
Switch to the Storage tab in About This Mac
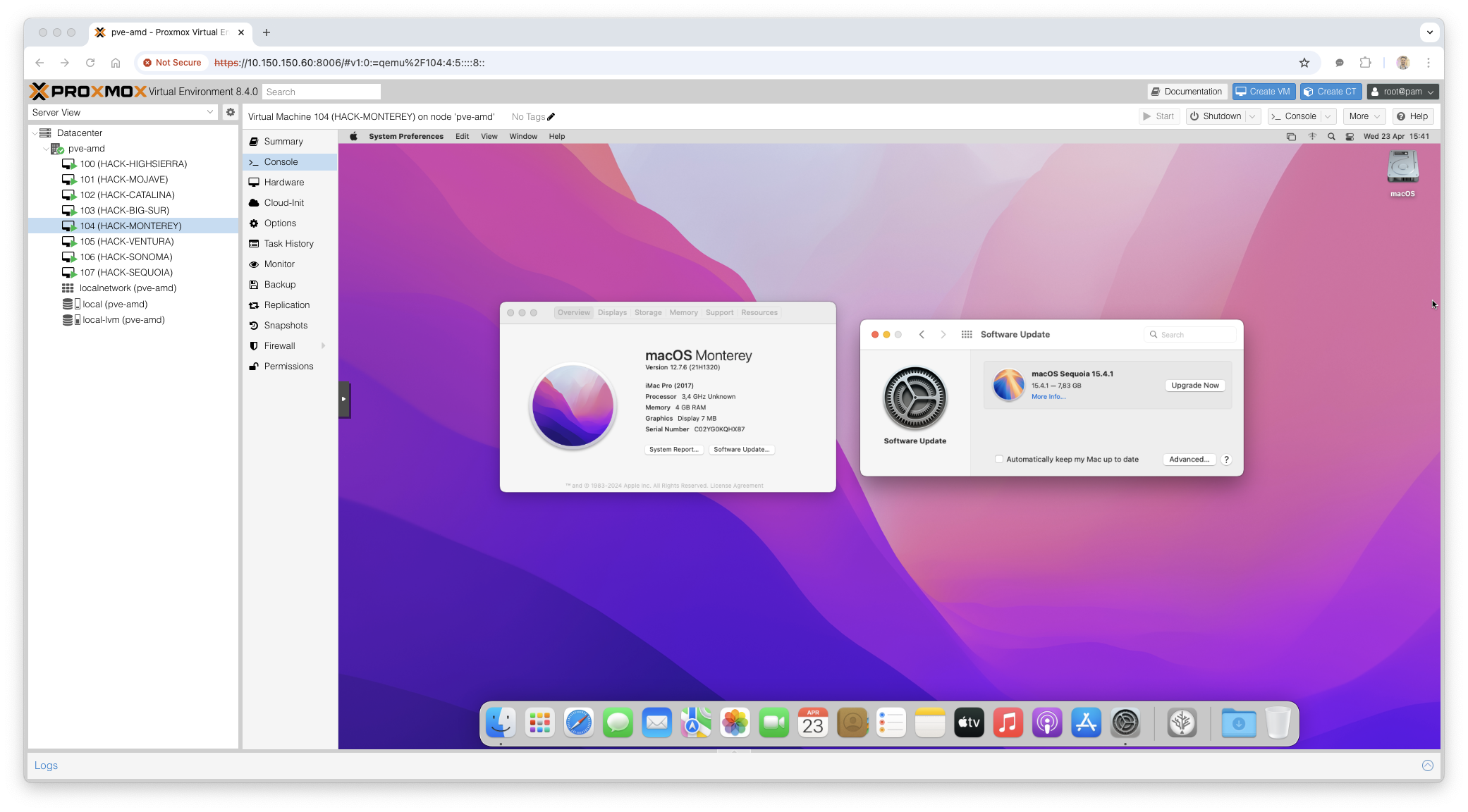[648, 313]
